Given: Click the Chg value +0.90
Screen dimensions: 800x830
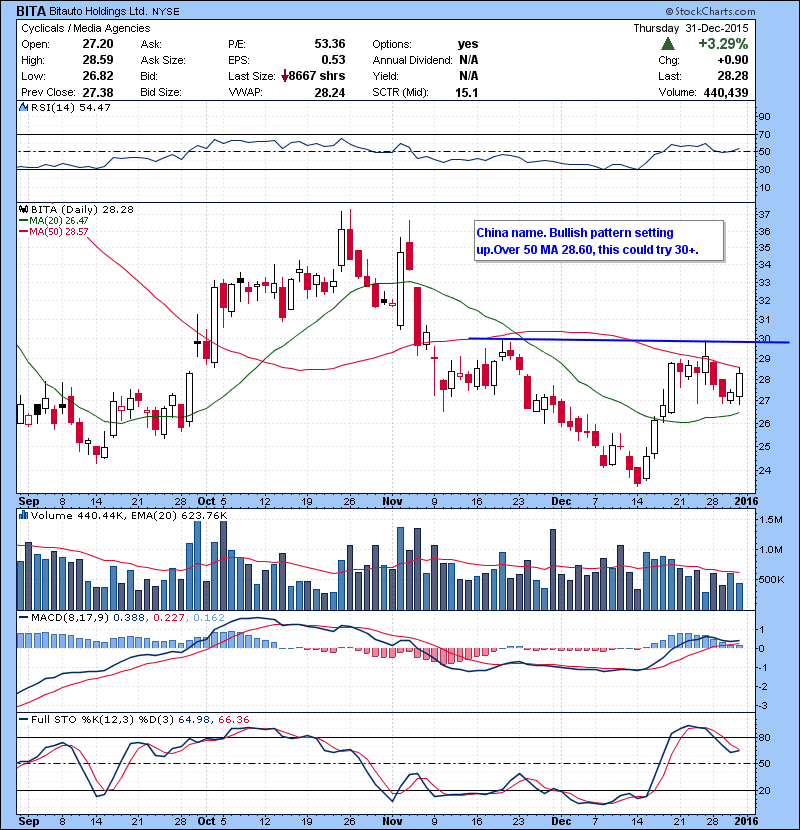Looking at the screenshot, I should [733, 60].
